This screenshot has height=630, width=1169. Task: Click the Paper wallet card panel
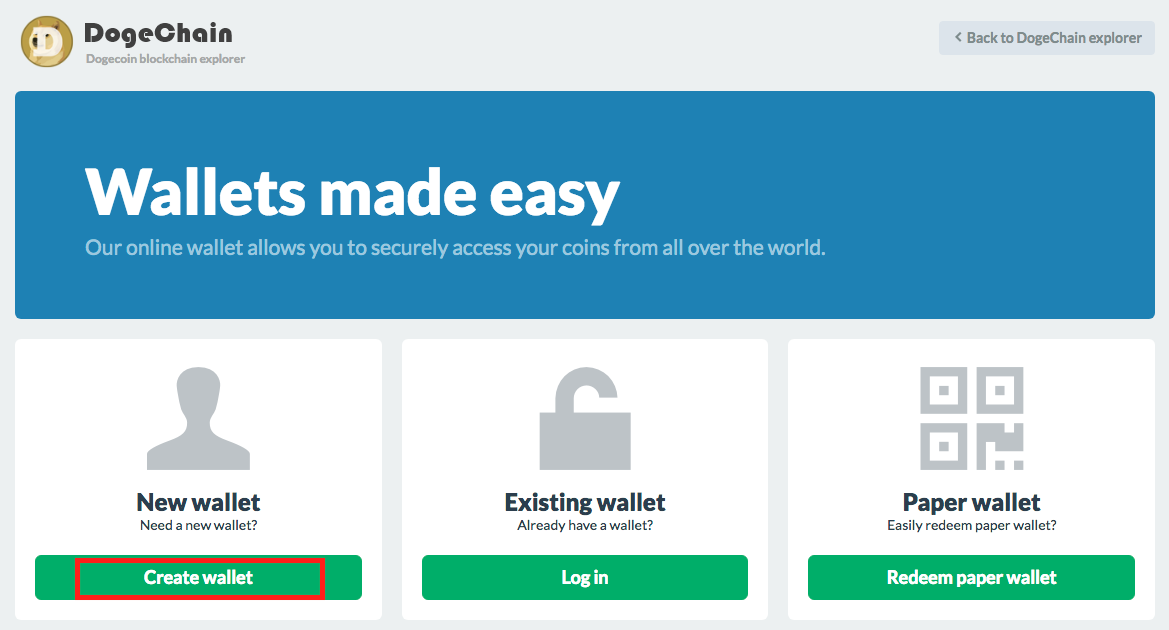pos(971,479)
